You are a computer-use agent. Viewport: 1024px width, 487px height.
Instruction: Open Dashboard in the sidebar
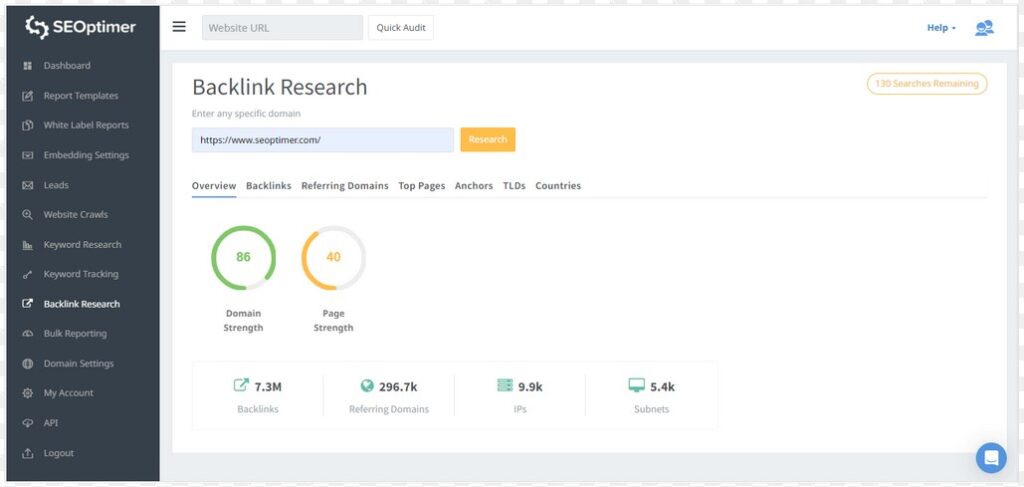click(x=67, y=66)
